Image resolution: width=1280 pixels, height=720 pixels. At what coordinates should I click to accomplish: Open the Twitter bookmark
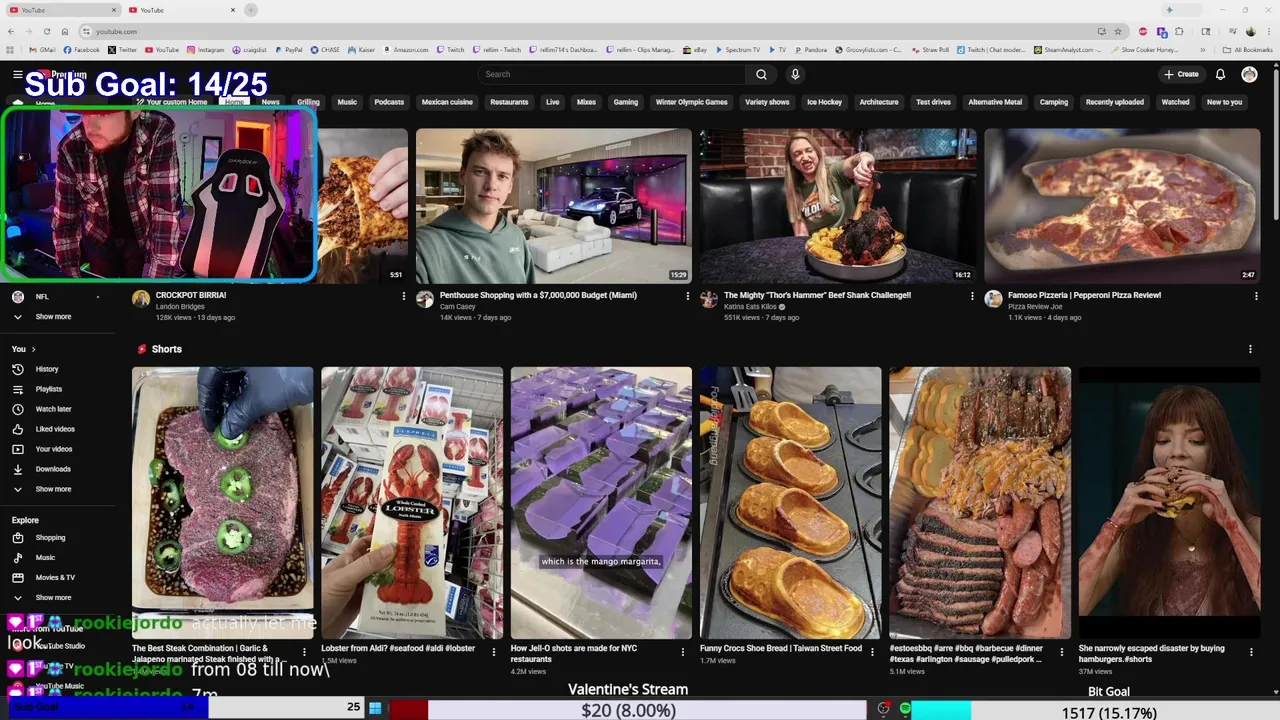[123, 49]
